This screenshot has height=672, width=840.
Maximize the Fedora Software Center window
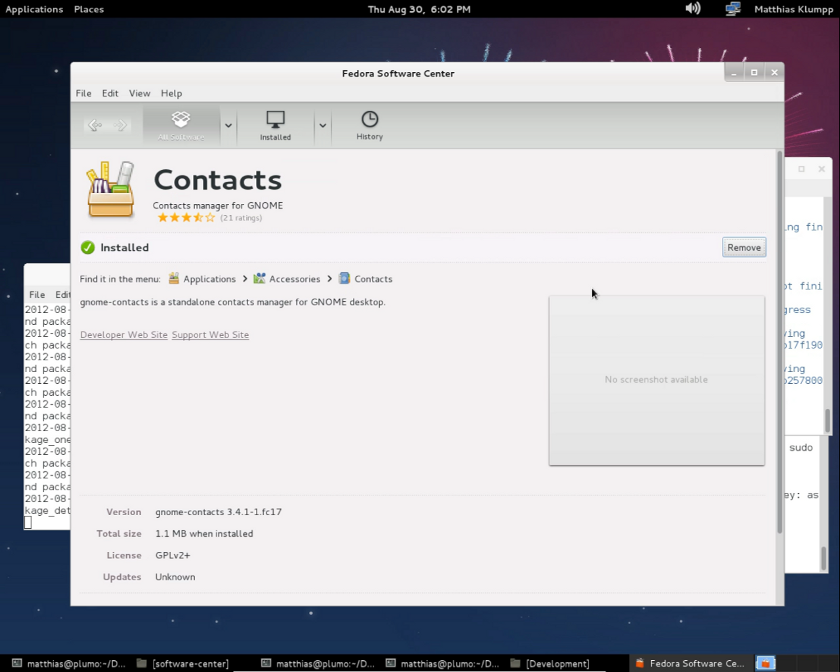(x=754, y=73)
